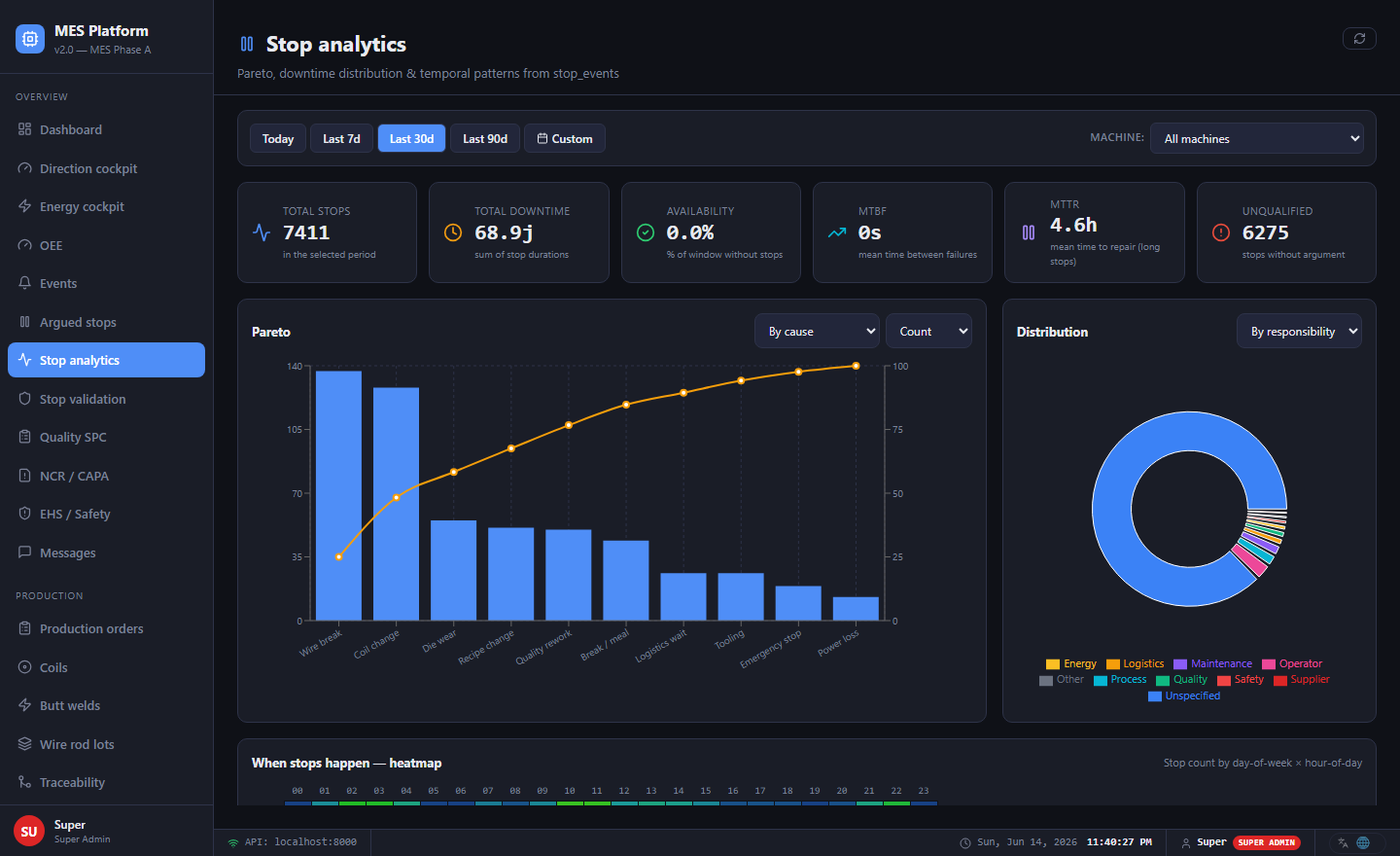Screen dimensions: 1400x856
Task: Select the Last 7d range
Action: coord(341,138)
